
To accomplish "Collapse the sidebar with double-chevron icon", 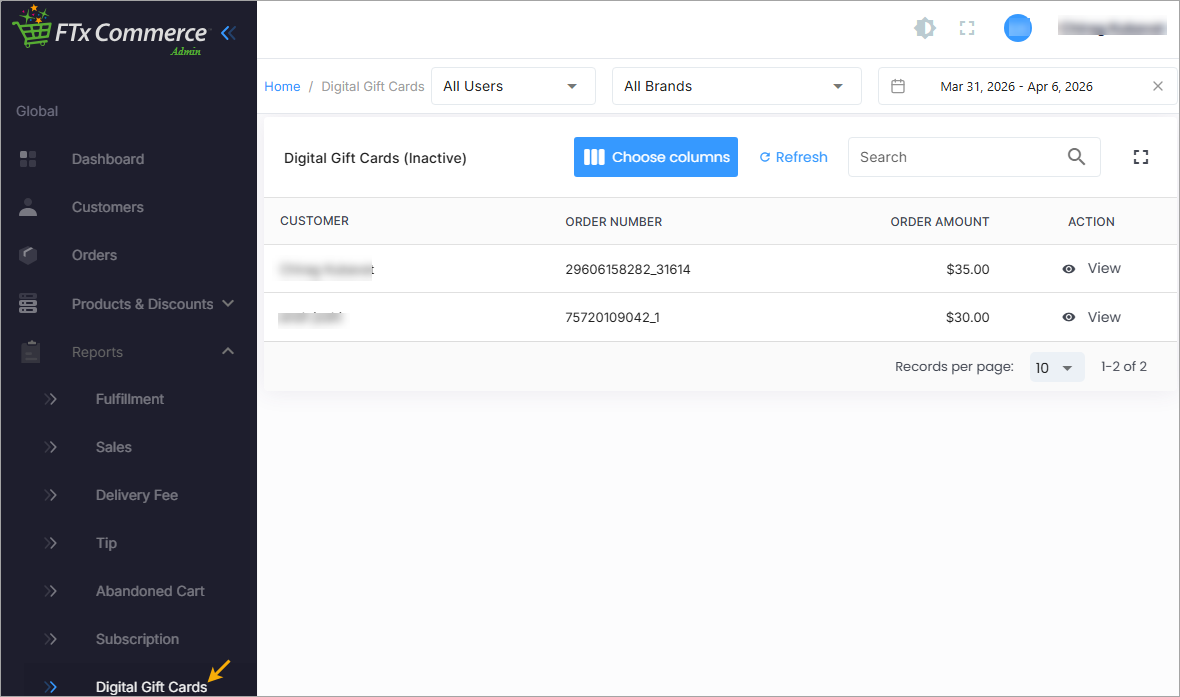I will [x=228, y=33].
